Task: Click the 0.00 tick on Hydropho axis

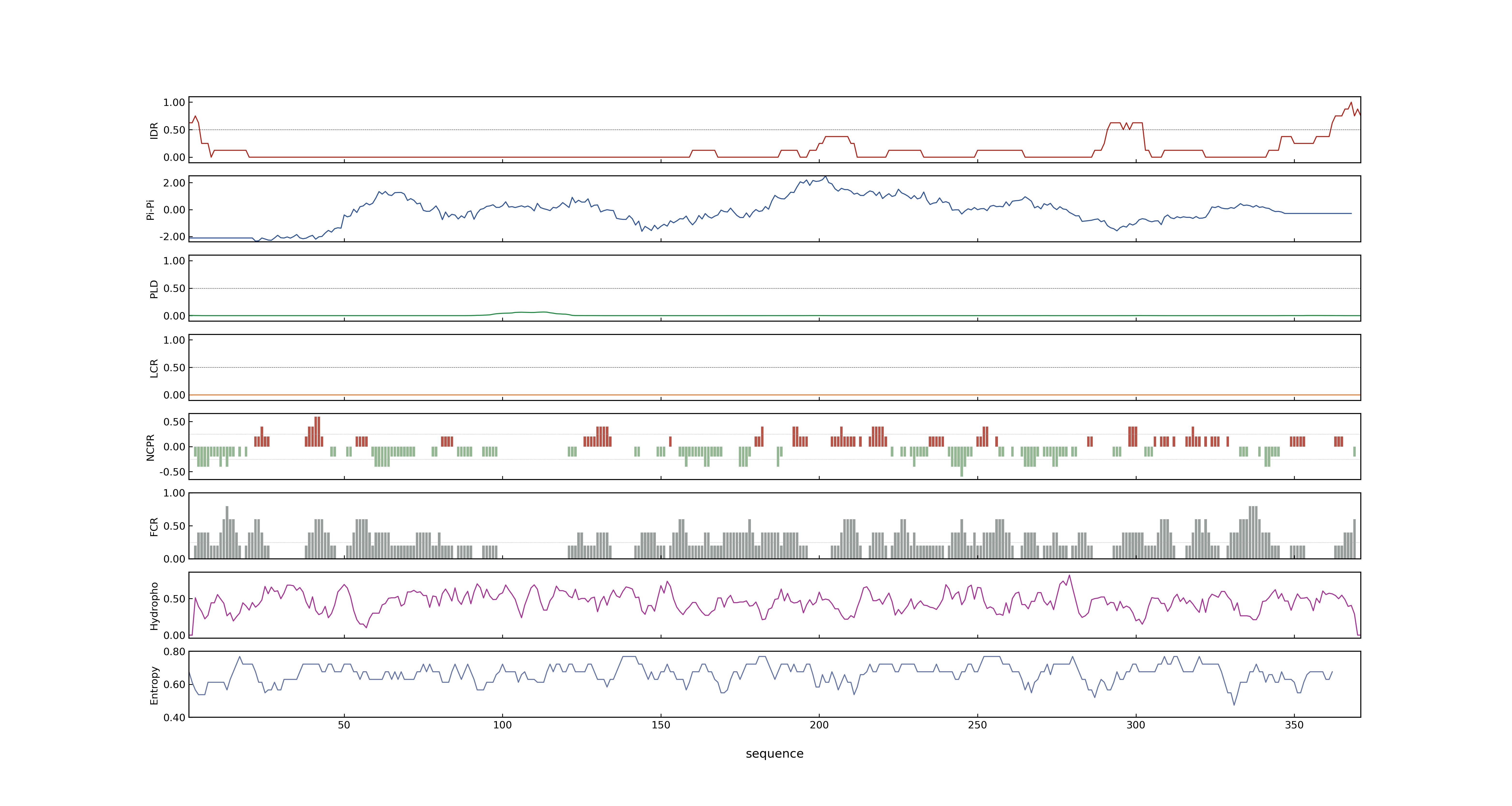Action: [x=174, y=635]
